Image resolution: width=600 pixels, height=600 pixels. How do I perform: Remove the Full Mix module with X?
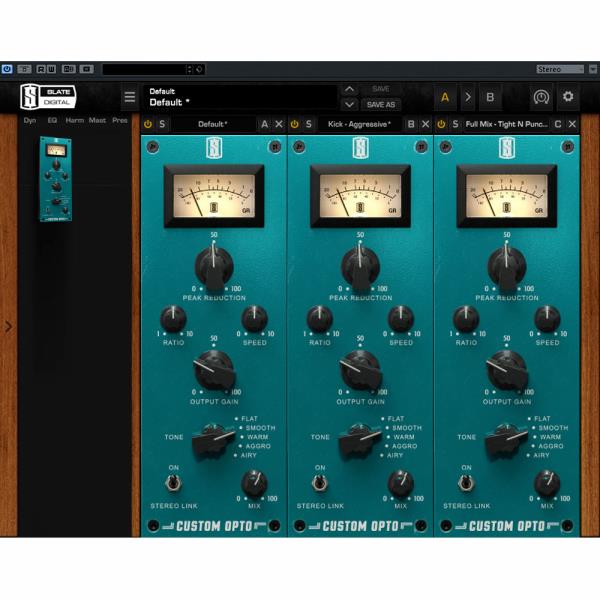pyautogui.click(x=572, y=124)
